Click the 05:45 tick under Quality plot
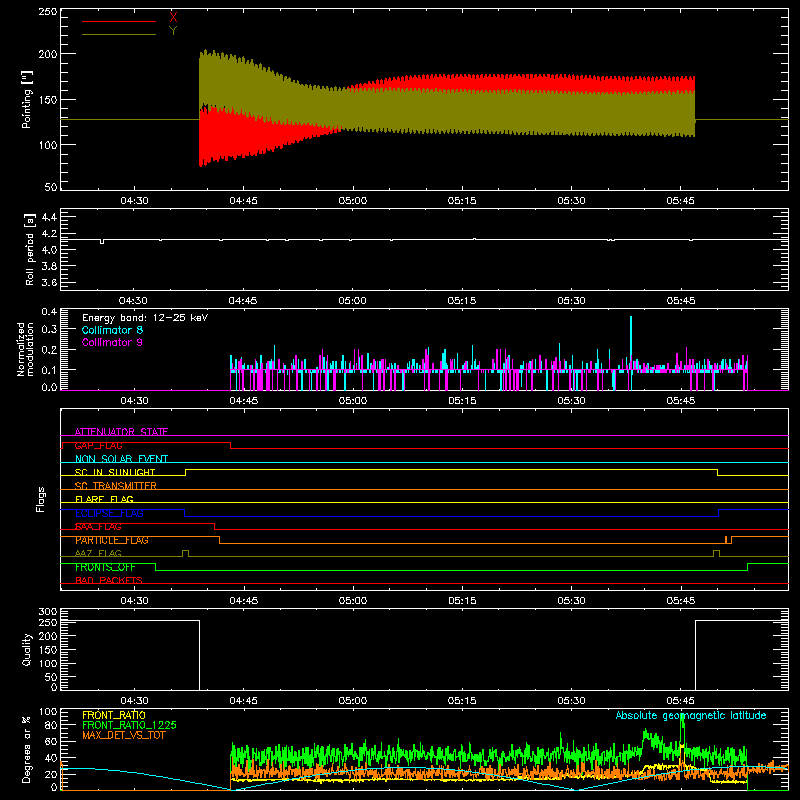This screenshot has height=800, width=800. pos(680,701)
